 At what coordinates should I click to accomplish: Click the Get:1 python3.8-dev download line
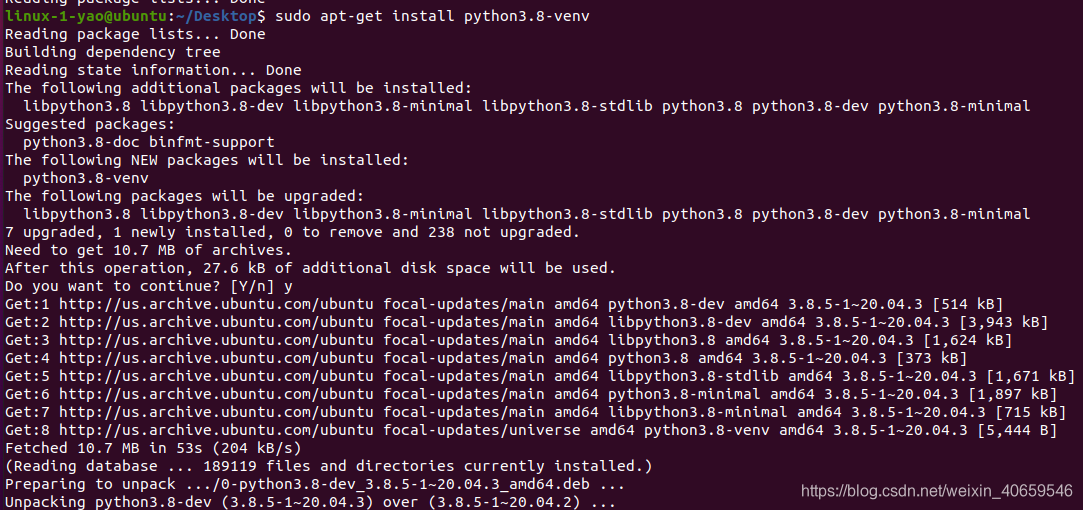tap(504, 303)
